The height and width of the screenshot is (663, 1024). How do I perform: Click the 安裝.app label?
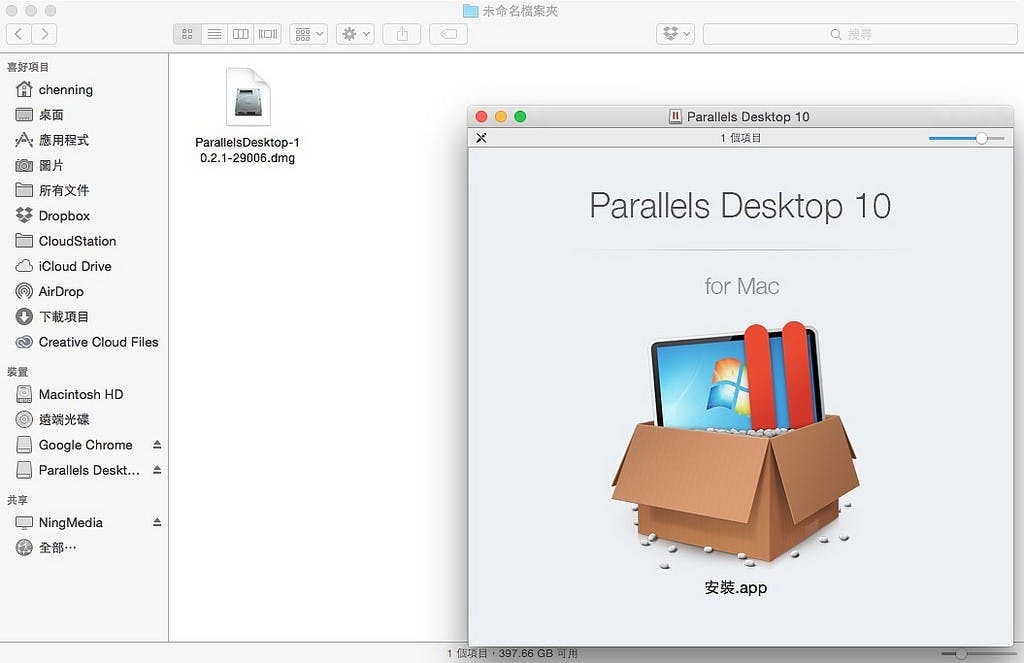coord(735,588)
